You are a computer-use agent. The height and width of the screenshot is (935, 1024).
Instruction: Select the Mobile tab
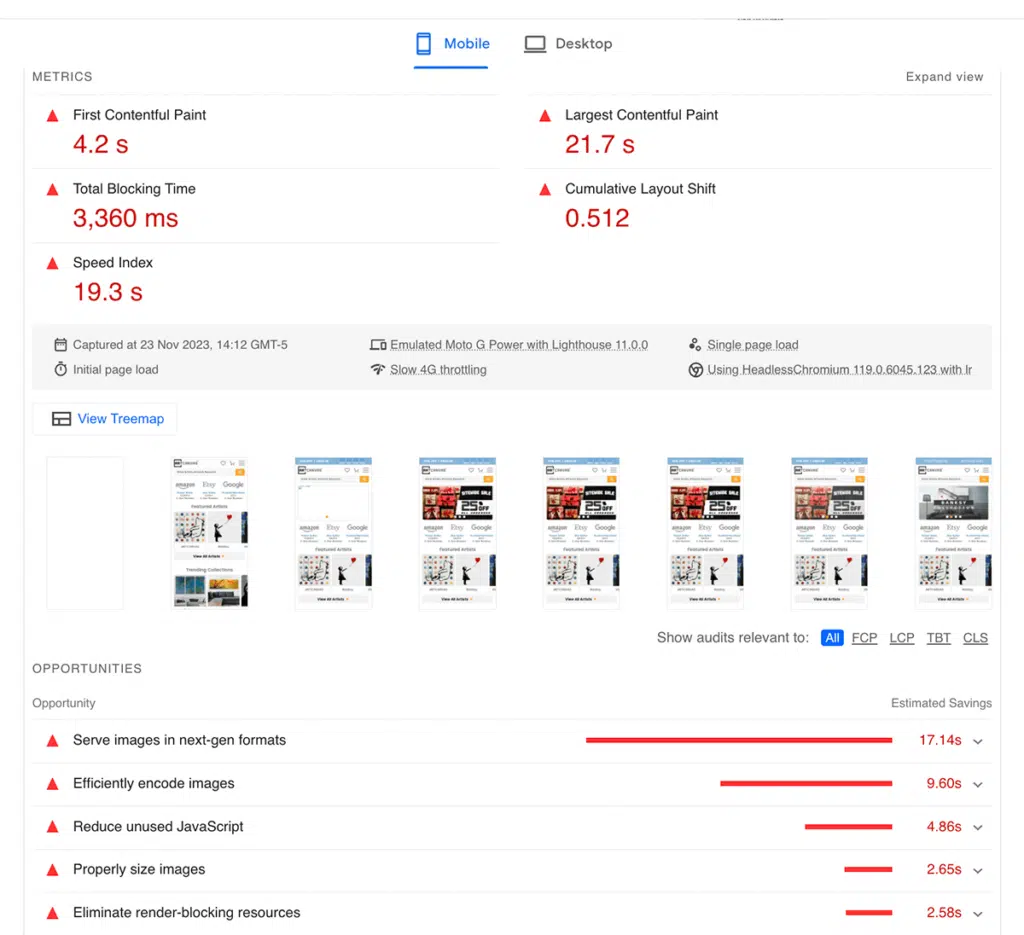coord(452,44)
